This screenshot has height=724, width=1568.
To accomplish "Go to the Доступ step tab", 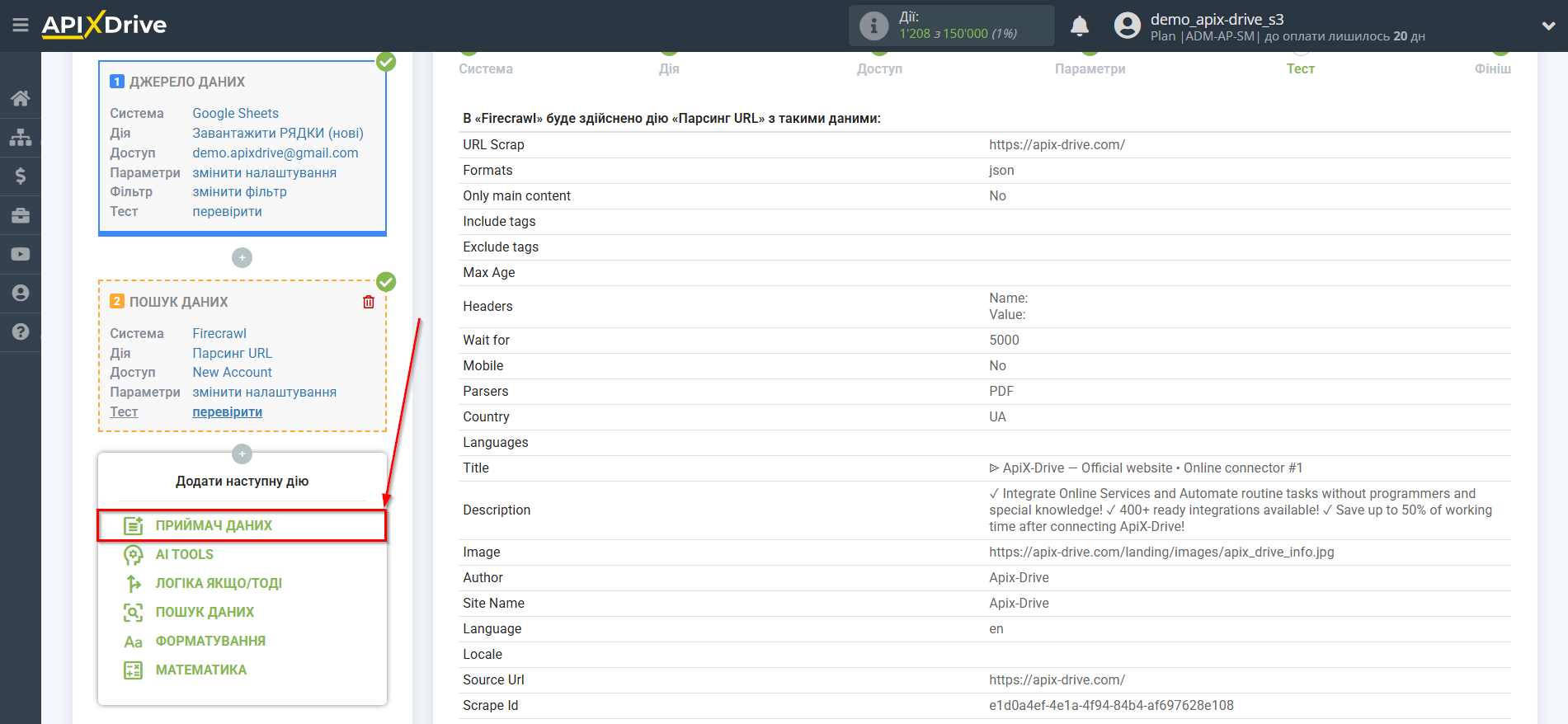I will (x=879, y=69).
